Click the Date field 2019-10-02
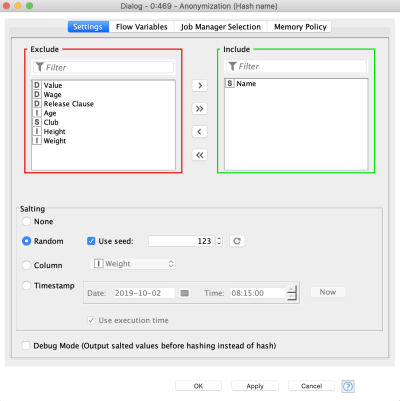 pos(144,293)
